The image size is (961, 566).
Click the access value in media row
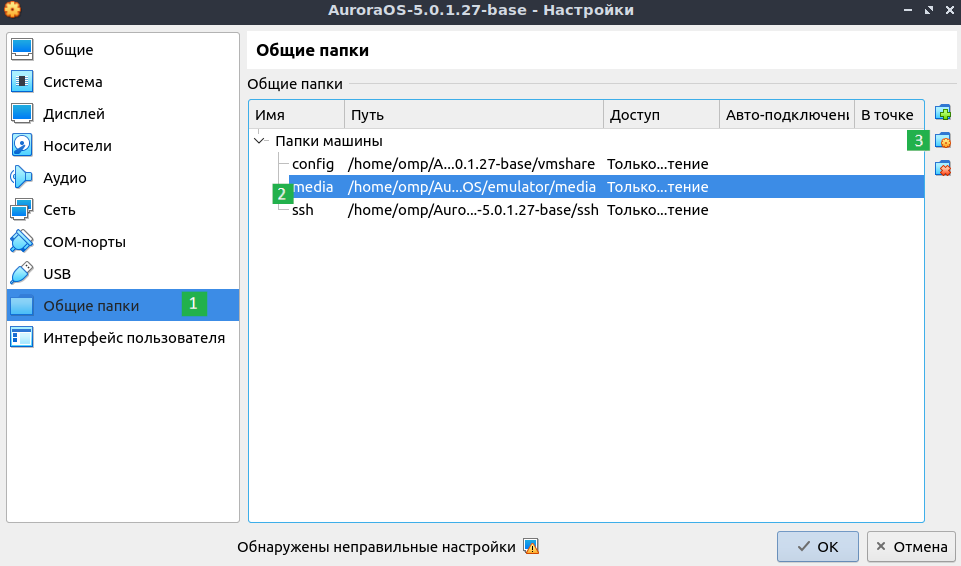pyautogui.click(x=658, y=187)
